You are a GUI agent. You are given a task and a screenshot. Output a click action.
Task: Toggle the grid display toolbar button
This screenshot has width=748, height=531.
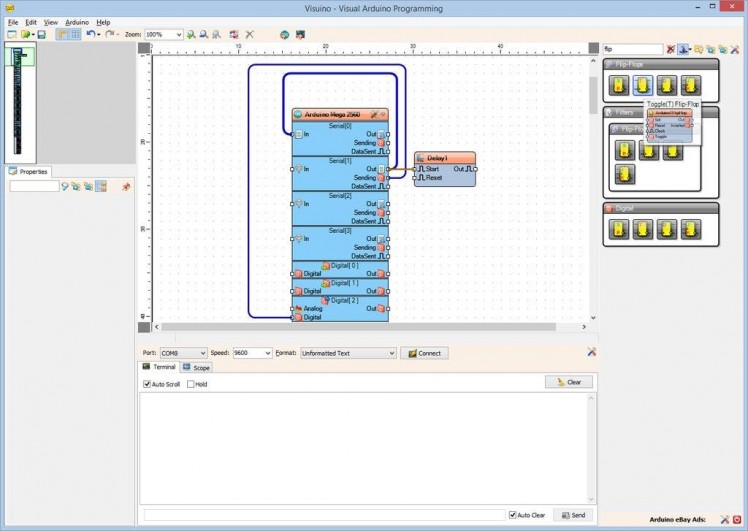[75, 34]
